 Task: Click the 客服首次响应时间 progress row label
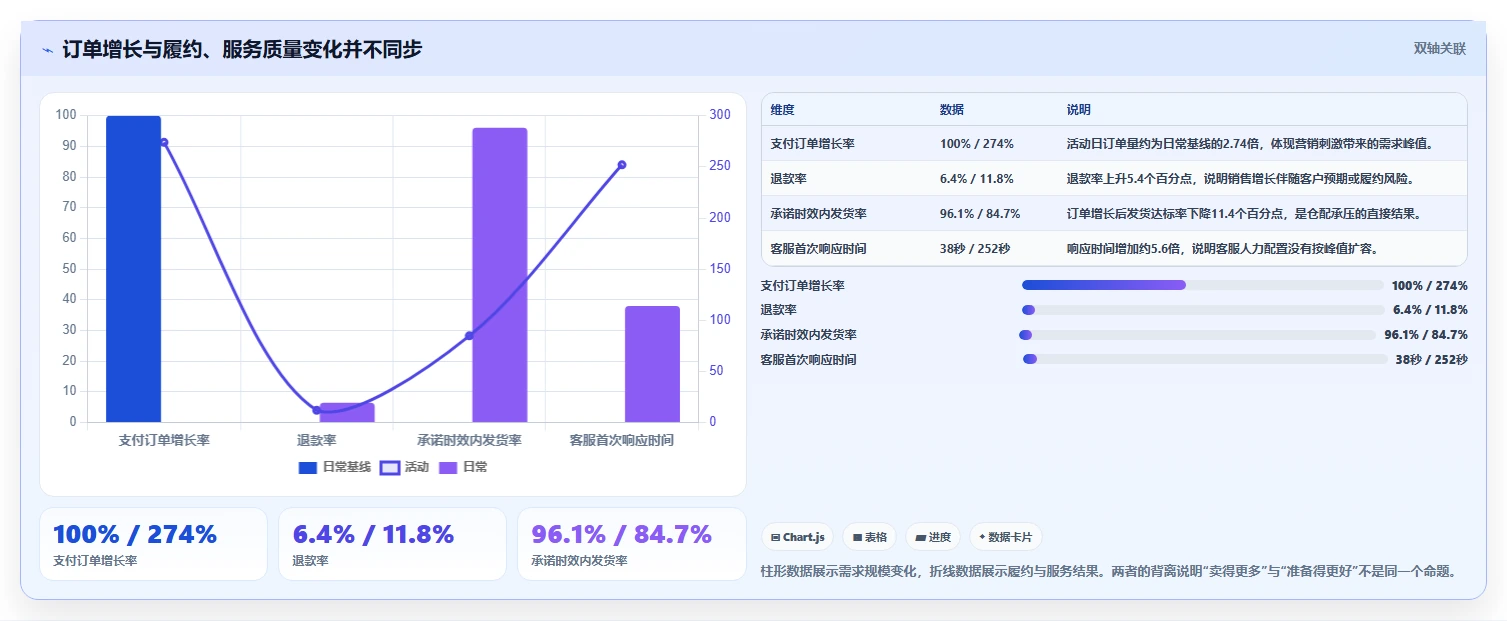point(808,359)
